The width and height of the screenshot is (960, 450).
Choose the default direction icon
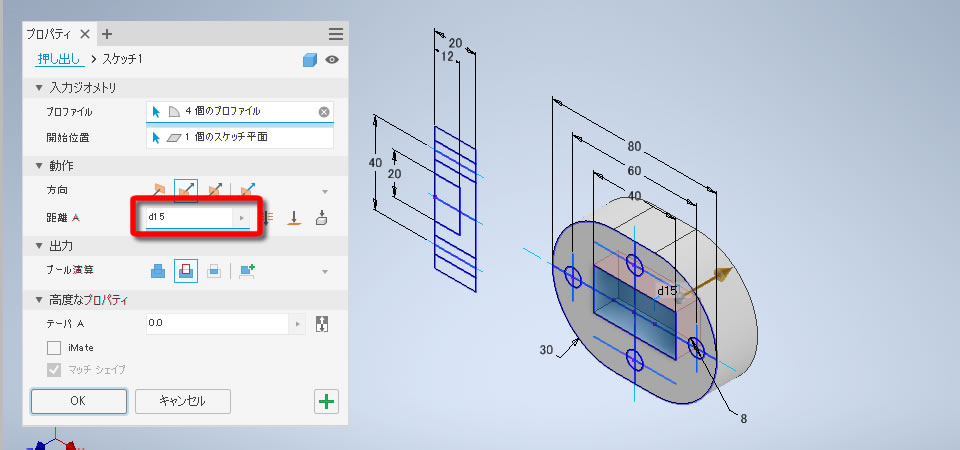coord(159,190)
